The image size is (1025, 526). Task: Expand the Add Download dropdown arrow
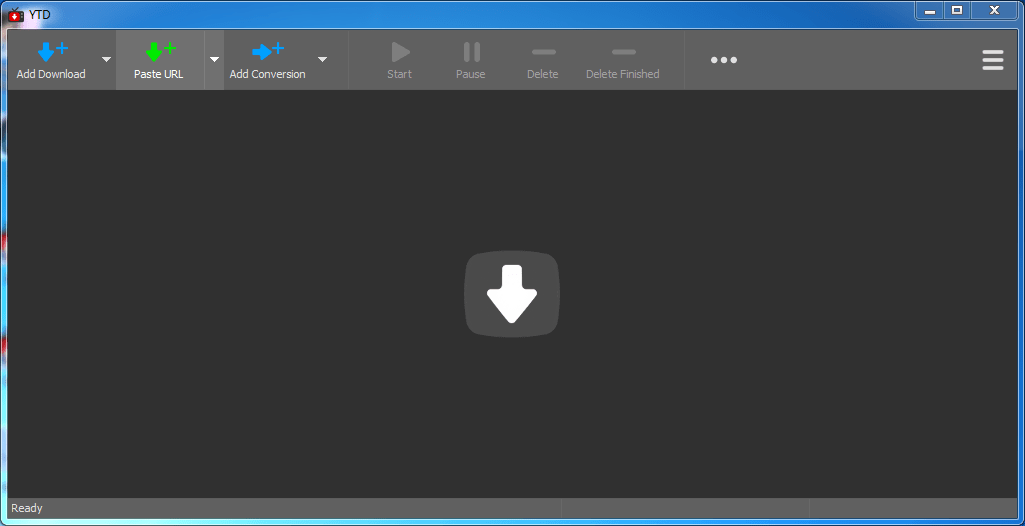pyautogui.click(x=107, y=60)
